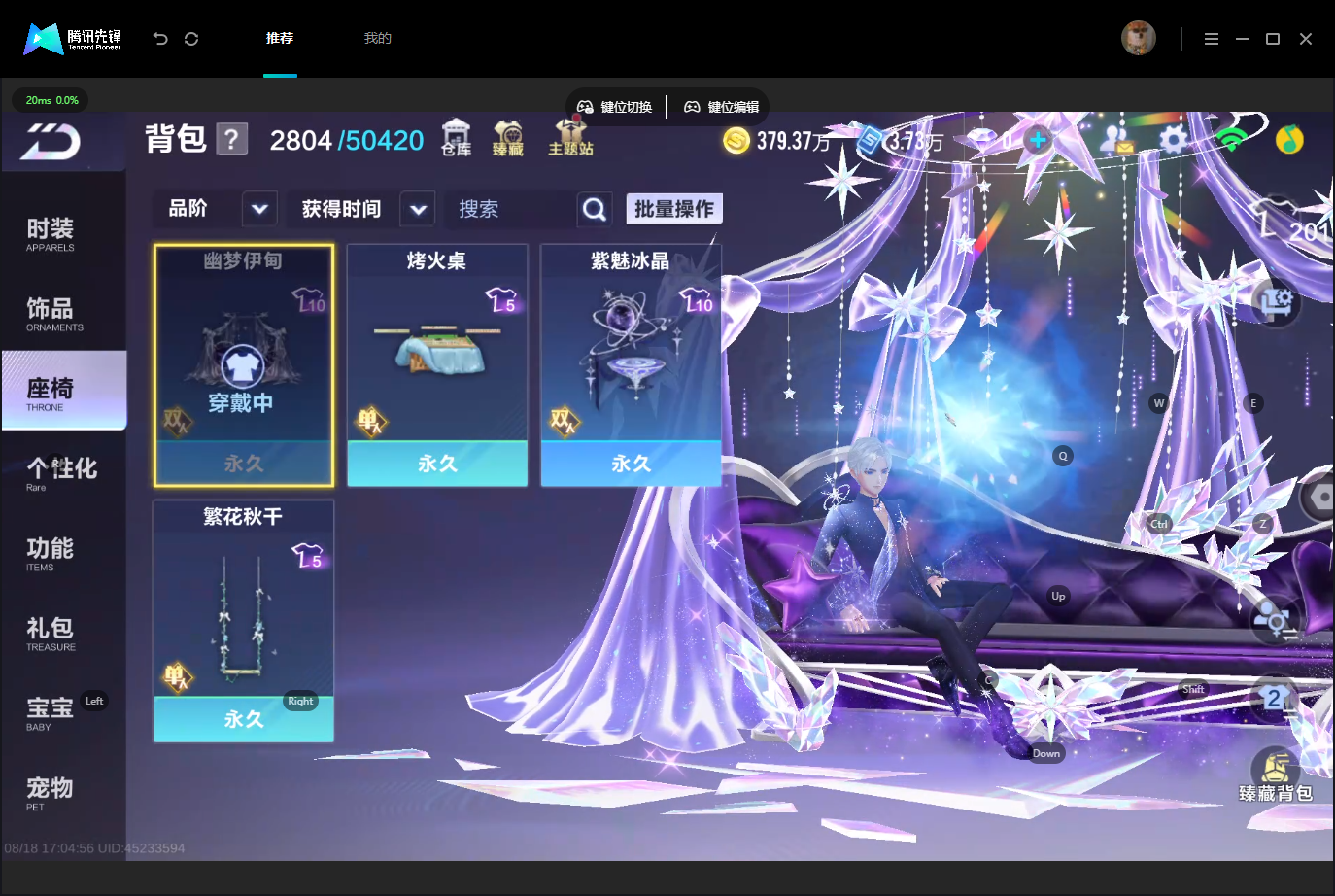This screenshot has height=896, width=1335.
Task: Open the throne camera settings icon
Action: 1276,302
